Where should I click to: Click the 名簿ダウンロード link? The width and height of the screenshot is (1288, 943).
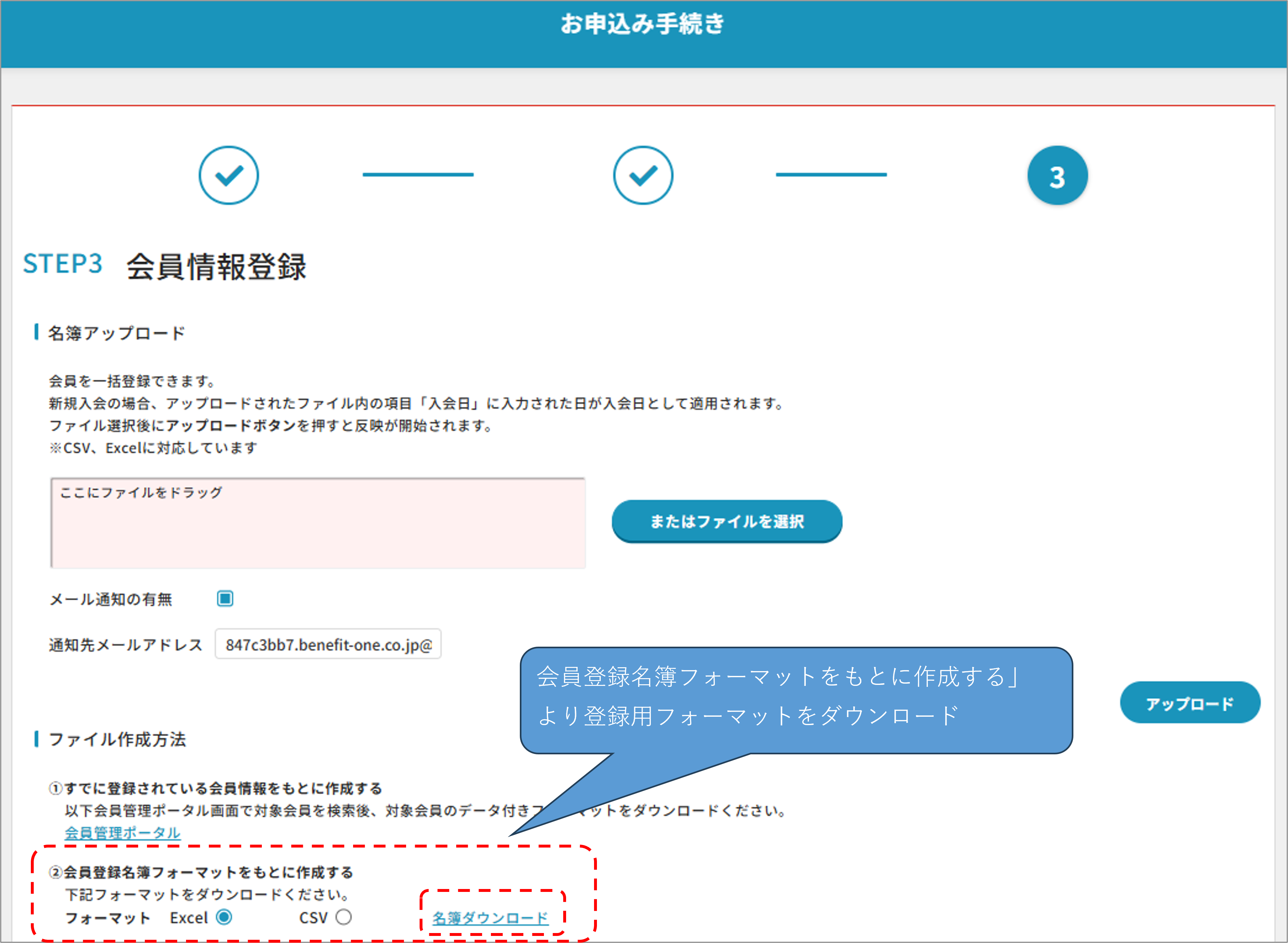[x=490, y=918]
